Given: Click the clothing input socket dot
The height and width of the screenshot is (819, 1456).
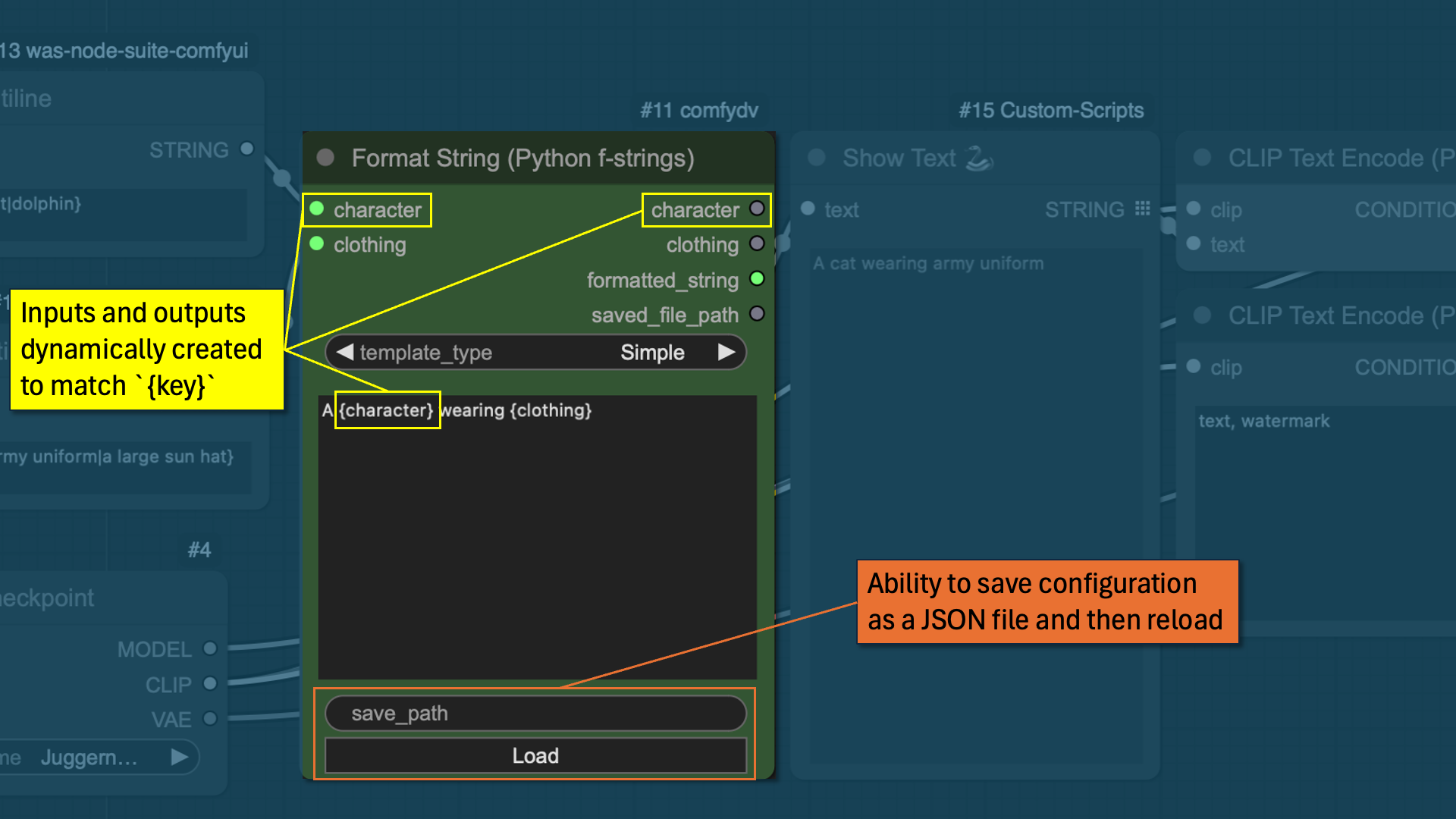Looking at the screenshot, I should tap(317, 244).
